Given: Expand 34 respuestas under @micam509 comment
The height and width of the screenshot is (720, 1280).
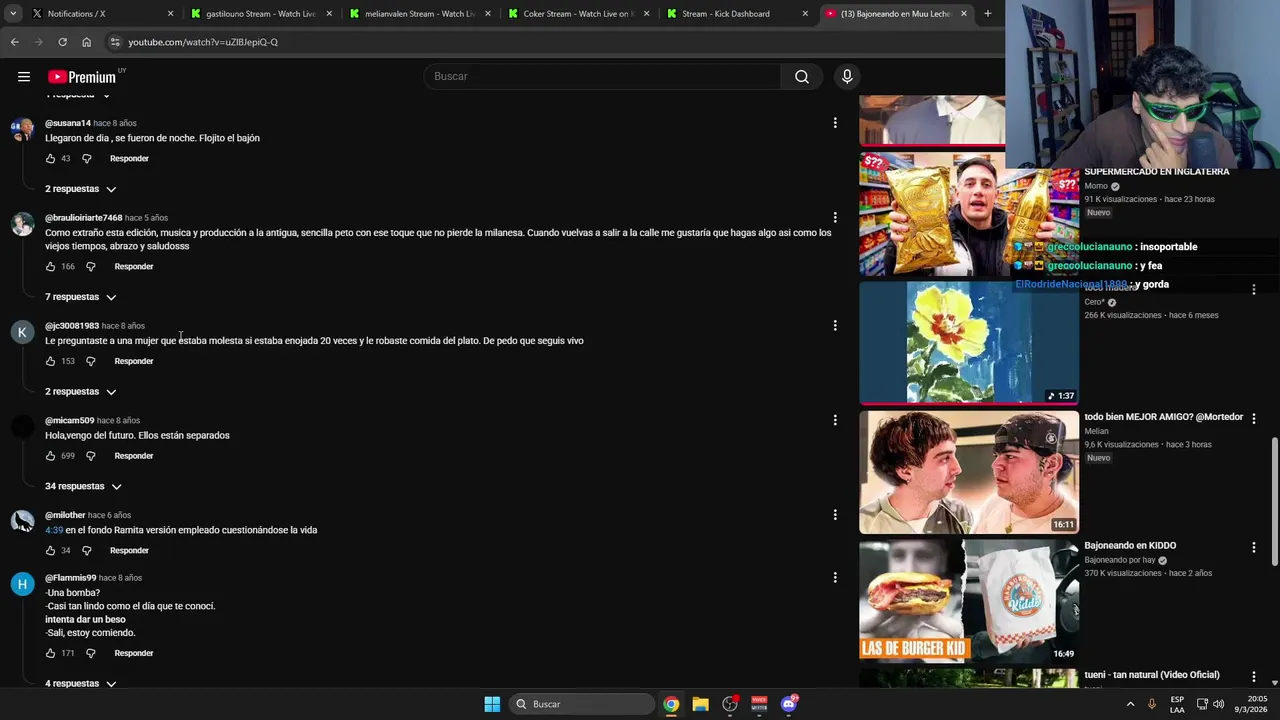Looking at the screenshot, I should (x=84, y=486).
